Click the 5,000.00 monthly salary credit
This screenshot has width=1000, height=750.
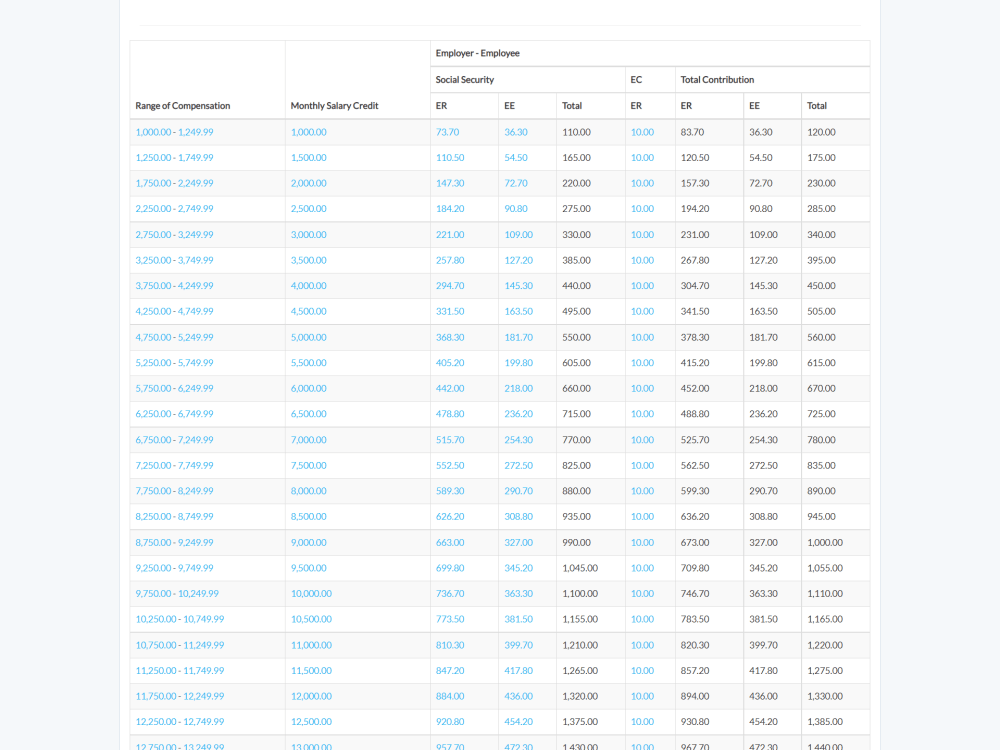[309, 337]
